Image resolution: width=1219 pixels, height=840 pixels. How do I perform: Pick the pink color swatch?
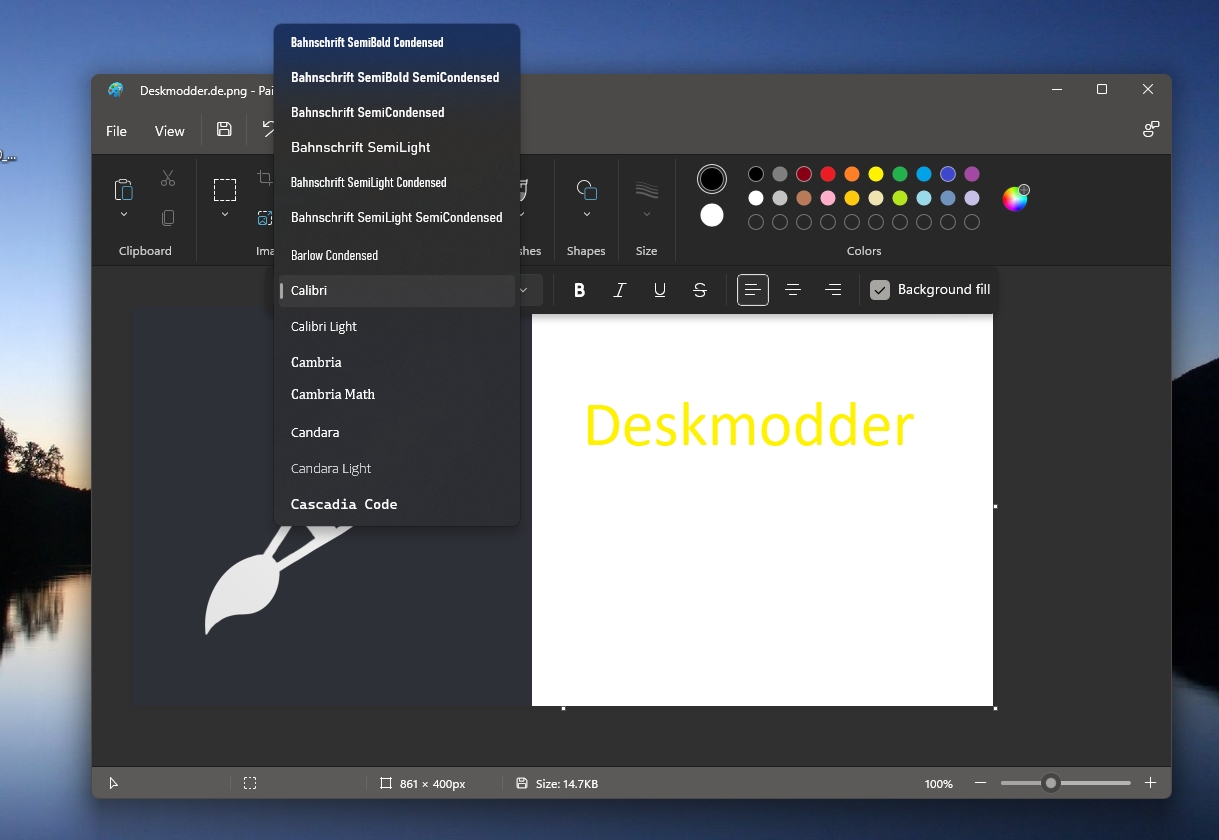coord(828,198)
